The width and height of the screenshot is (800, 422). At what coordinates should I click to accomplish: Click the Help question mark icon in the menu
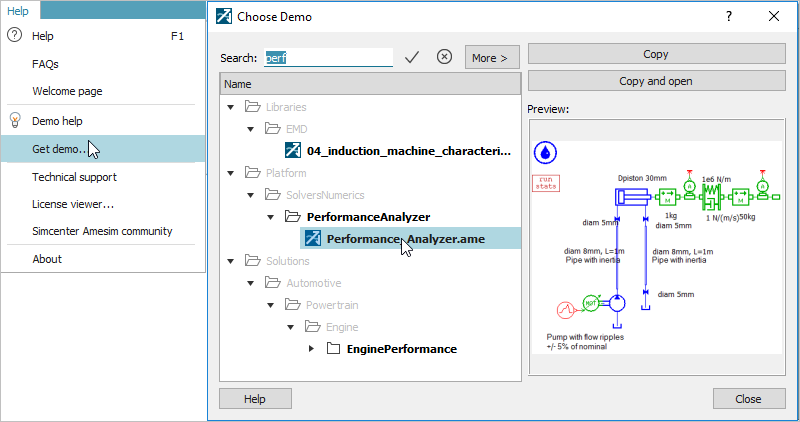point(15,35)
